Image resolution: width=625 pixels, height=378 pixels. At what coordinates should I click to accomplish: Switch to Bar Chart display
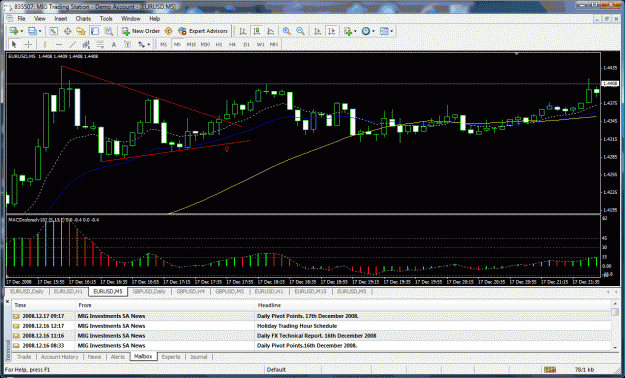coord(242,31)
